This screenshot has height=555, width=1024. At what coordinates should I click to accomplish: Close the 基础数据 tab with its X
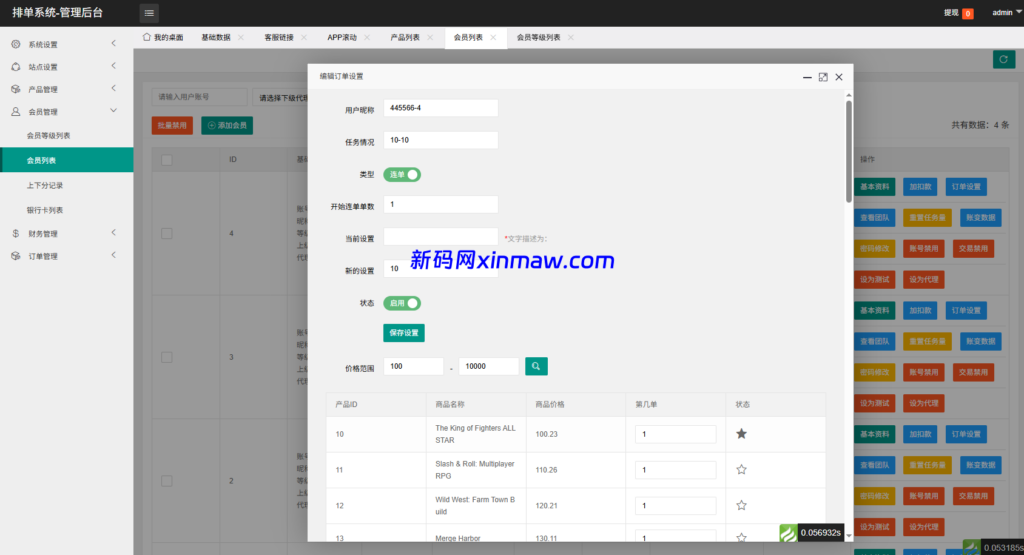241,37
